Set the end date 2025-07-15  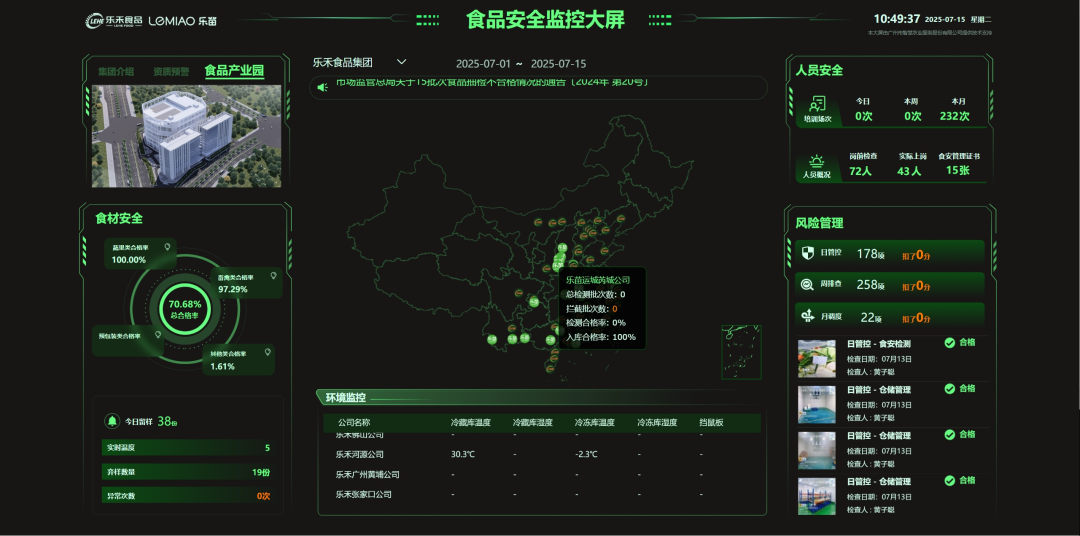point(559,64)
